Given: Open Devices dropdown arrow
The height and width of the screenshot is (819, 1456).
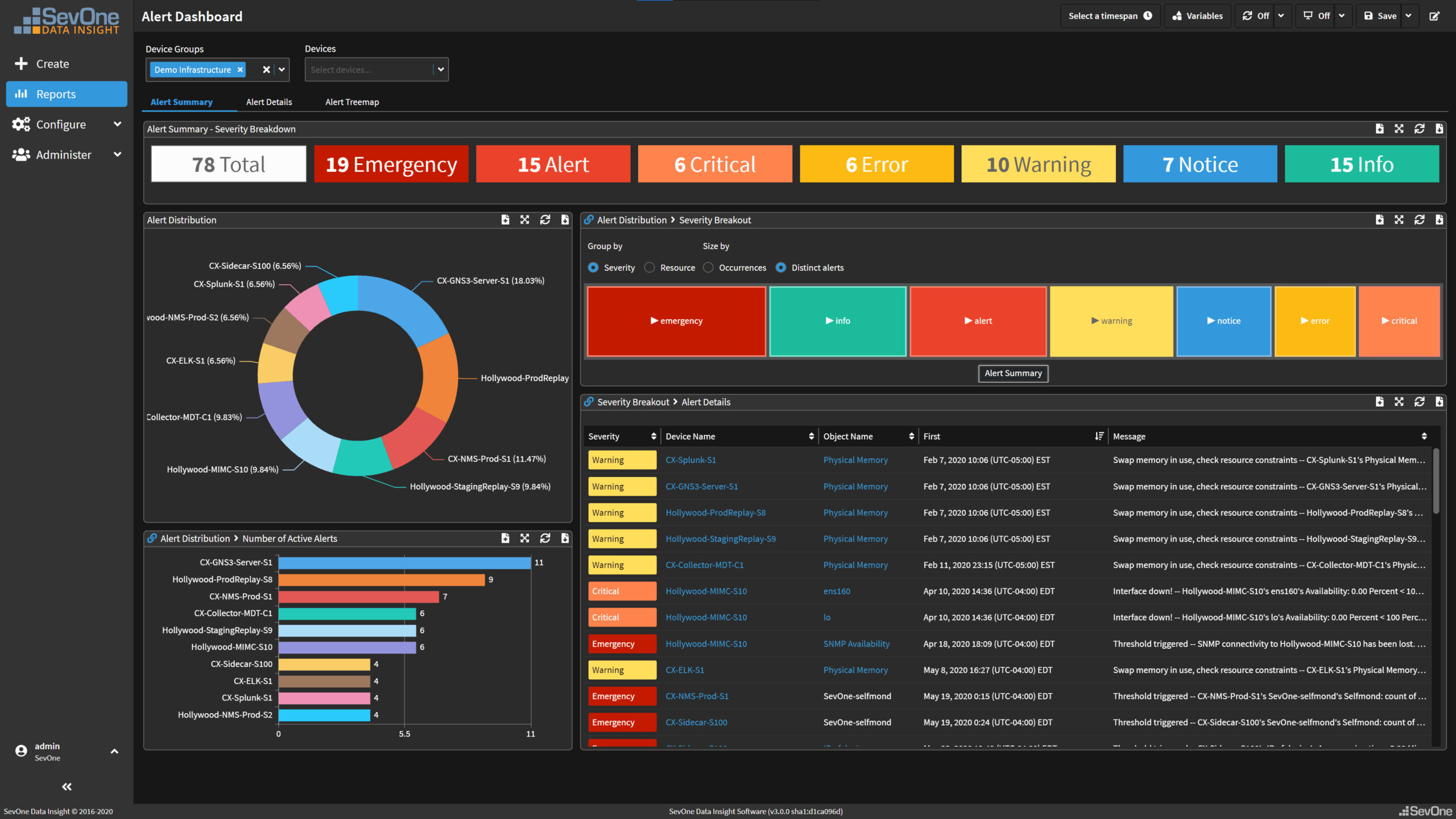Looking at the screenshot, I should point(441,69).
